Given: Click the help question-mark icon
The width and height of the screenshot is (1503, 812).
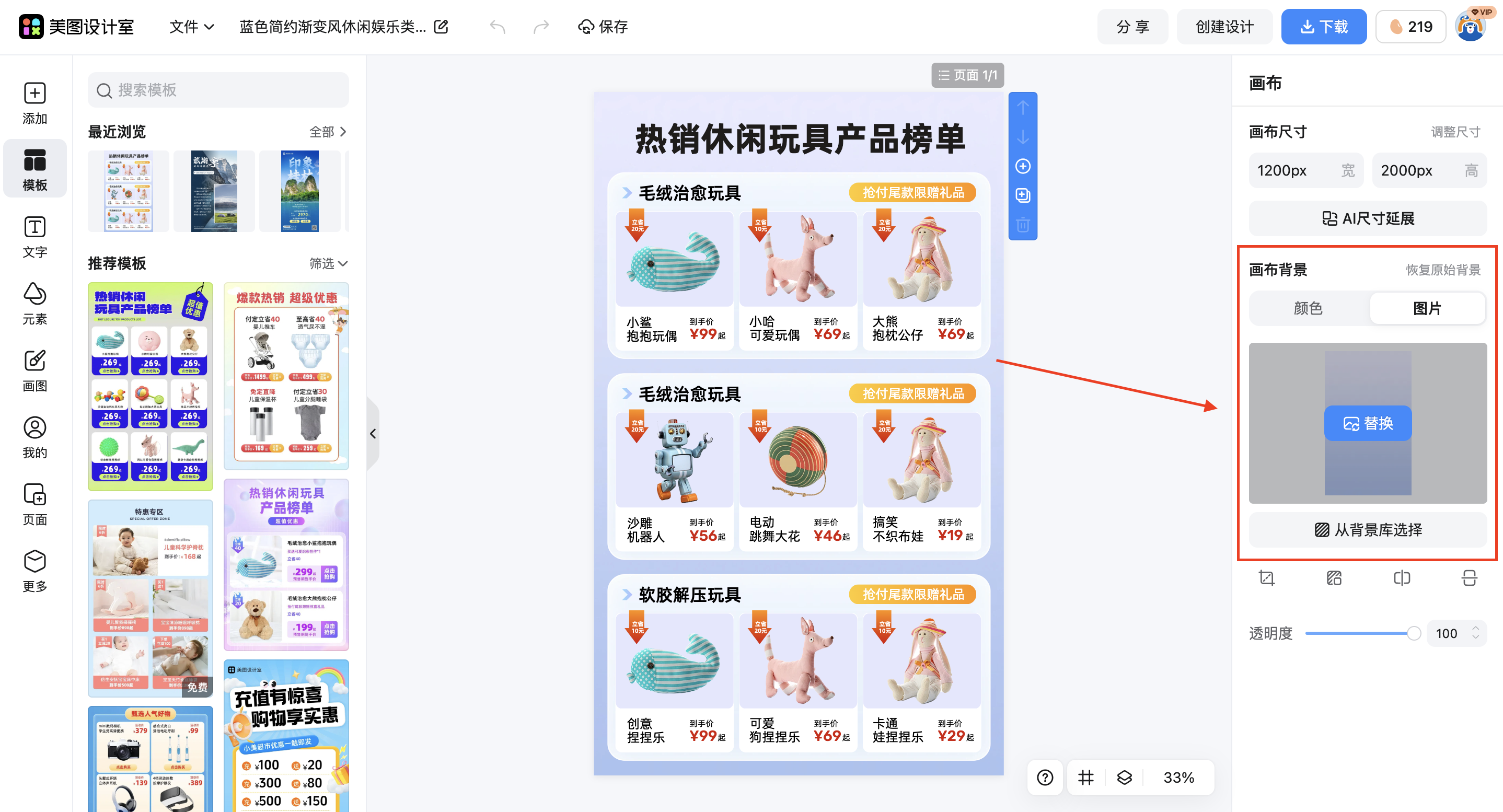Looking at the screenshot, I should (x=1044, y=777).
